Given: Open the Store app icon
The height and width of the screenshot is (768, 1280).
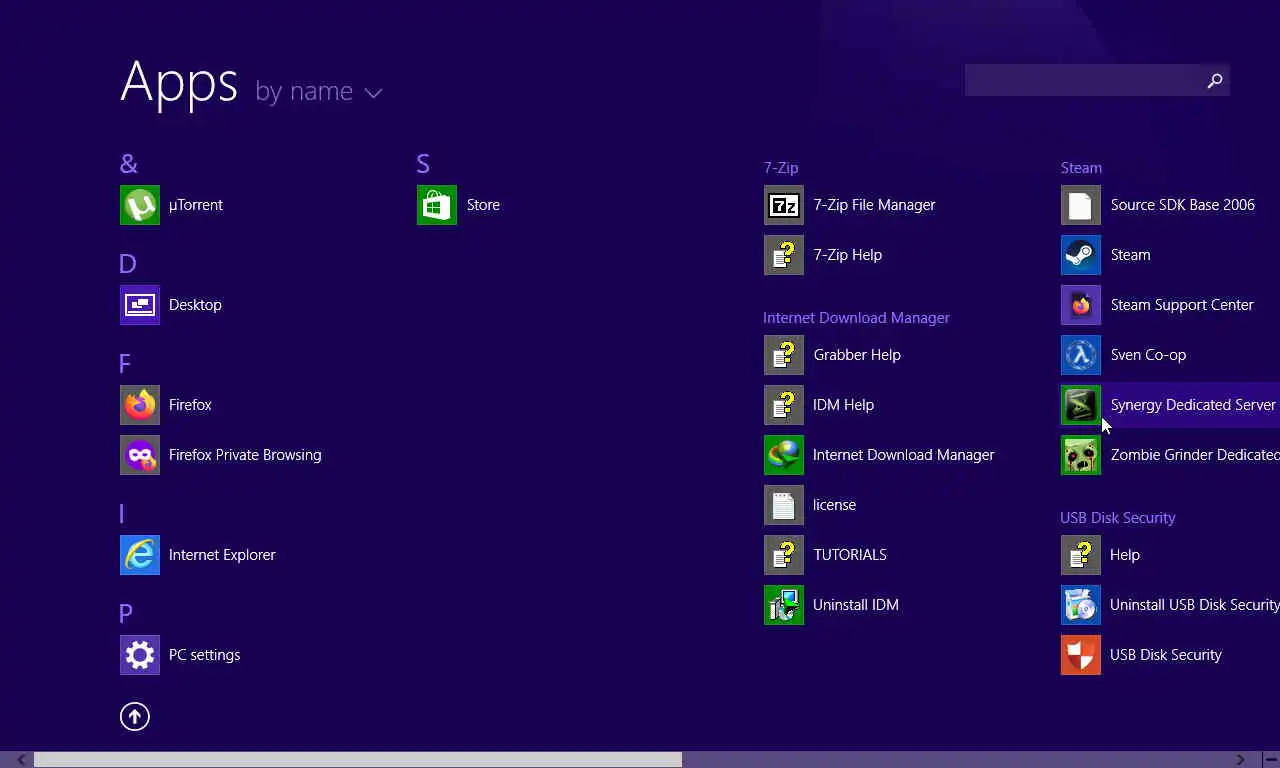Looking at the screenshot, I should [x=437, y=205].
